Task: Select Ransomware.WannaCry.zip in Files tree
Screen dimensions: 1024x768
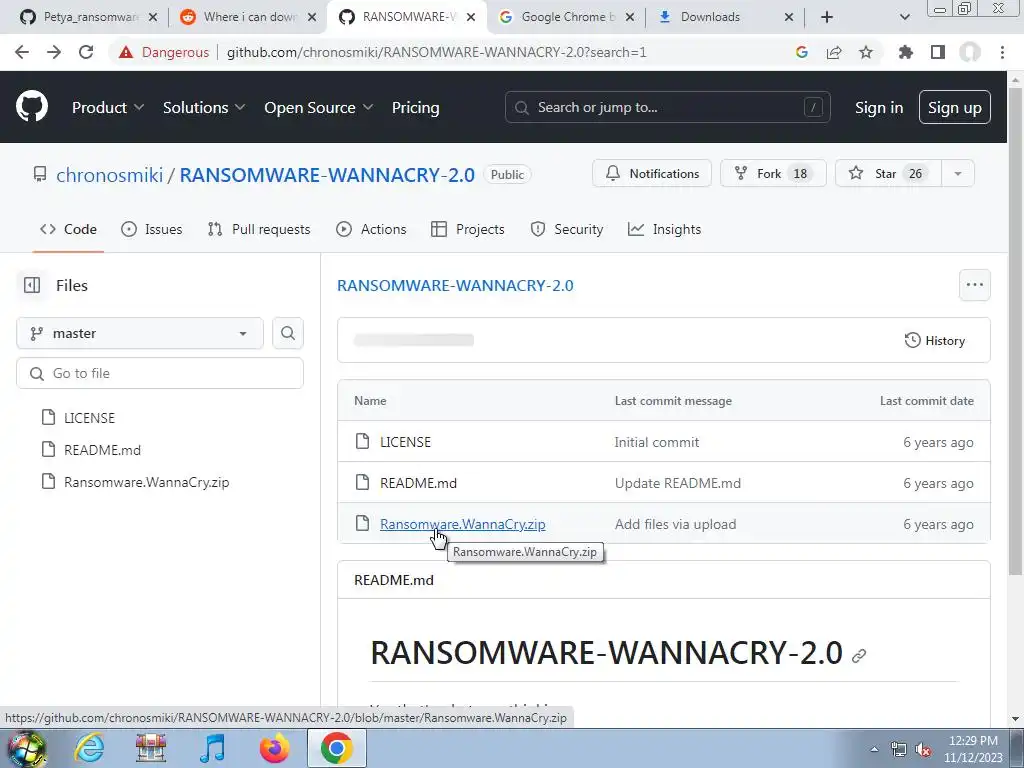Action: click(x=146, y=483)
